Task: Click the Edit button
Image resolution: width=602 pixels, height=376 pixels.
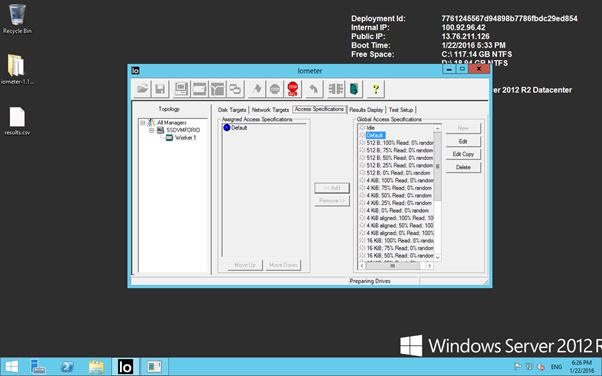Action: [463, 141]
